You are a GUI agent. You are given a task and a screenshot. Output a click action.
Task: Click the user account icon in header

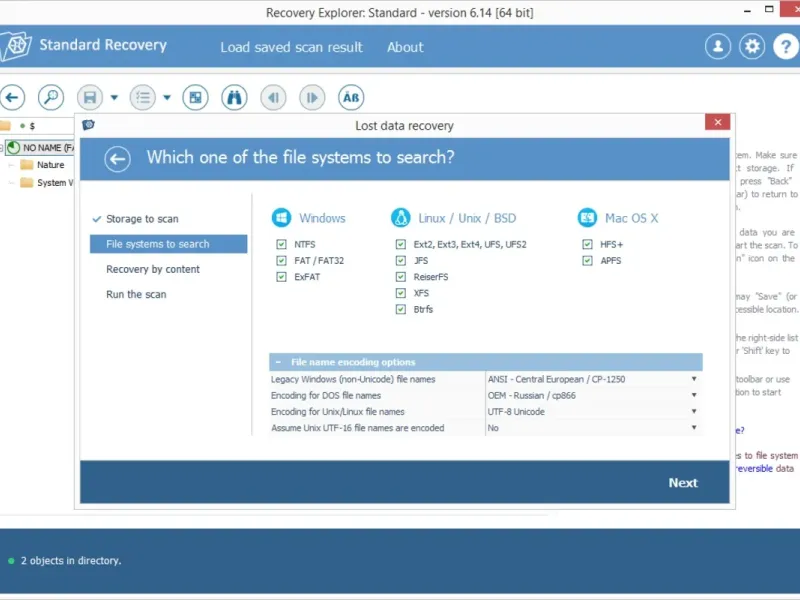coord(717,46)
